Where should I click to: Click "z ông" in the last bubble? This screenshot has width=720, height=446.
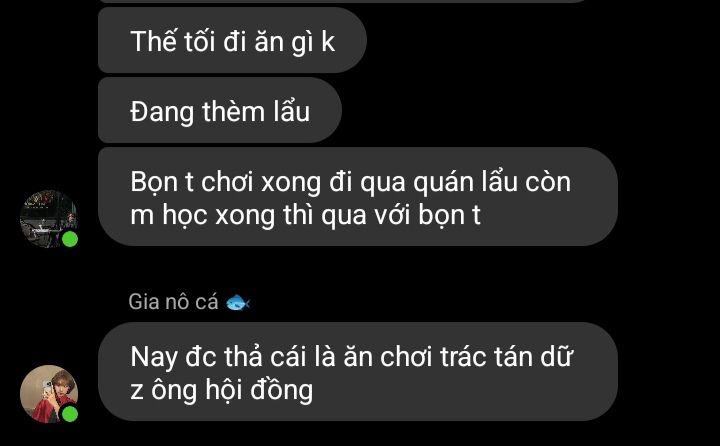click(163, 391)
